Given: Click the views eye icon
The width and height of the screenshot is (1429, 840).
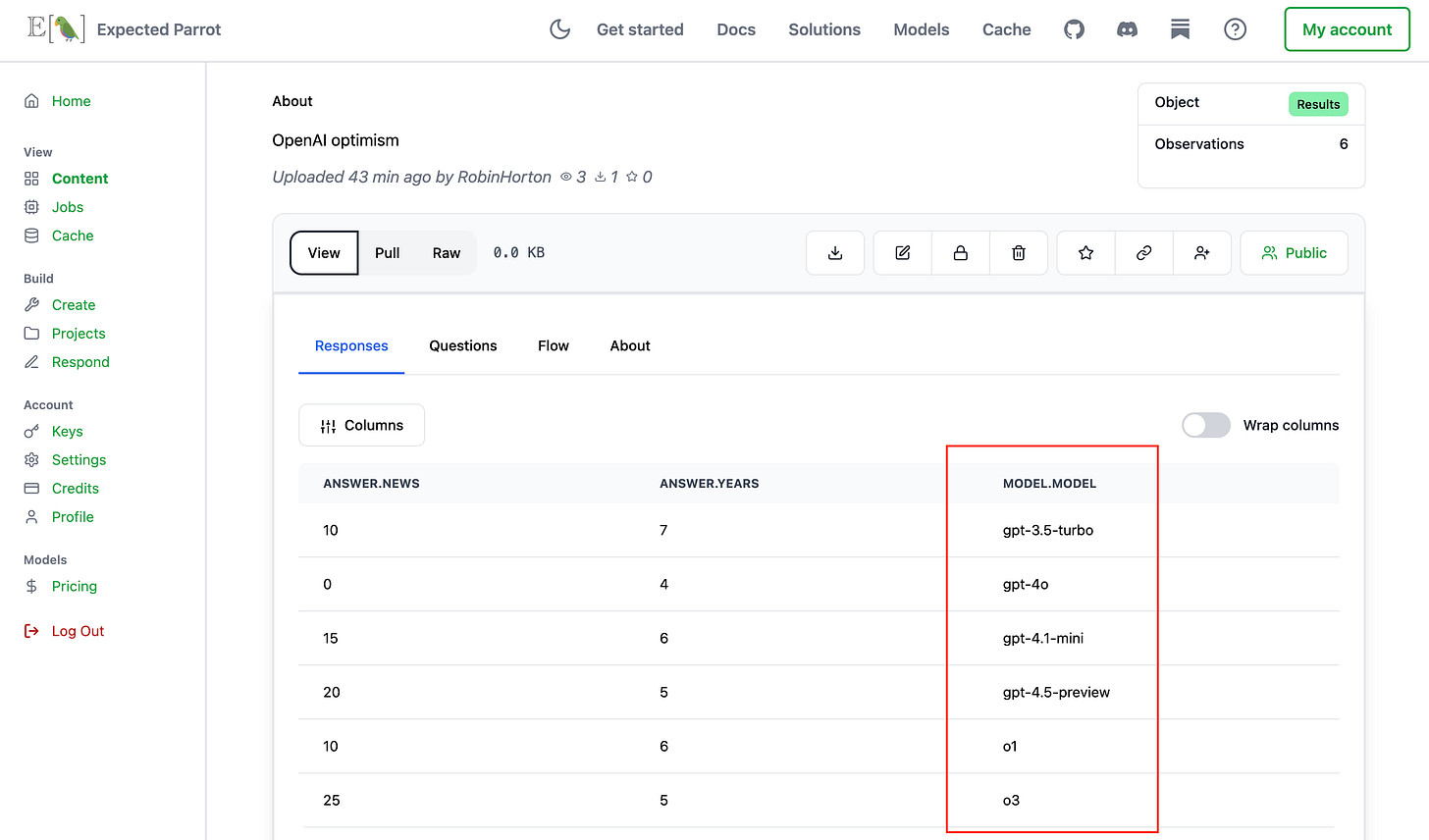Looking at the screenshot, I should [x=566, y=178].
